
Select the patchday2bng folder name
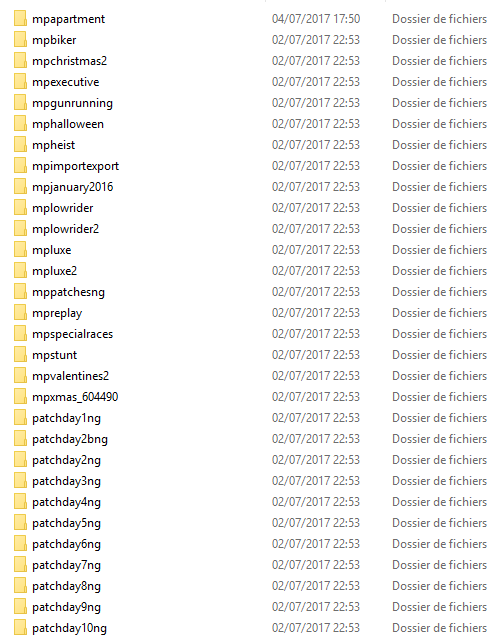70,439
